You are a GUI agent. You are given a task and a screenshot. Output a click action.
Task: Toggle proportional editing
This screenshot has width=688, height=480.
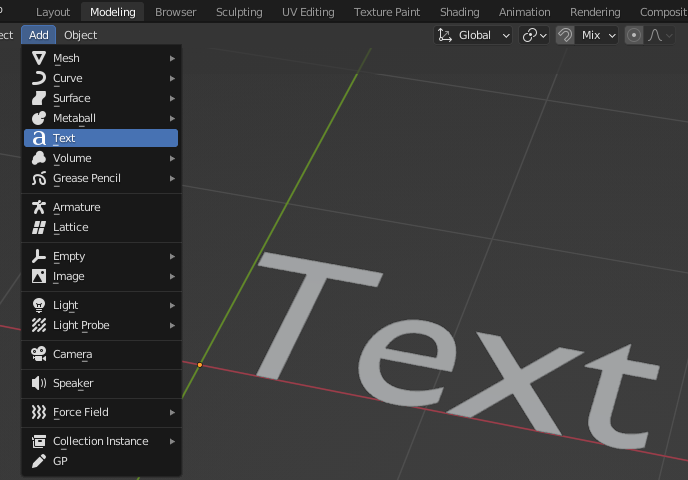[634, 35]
